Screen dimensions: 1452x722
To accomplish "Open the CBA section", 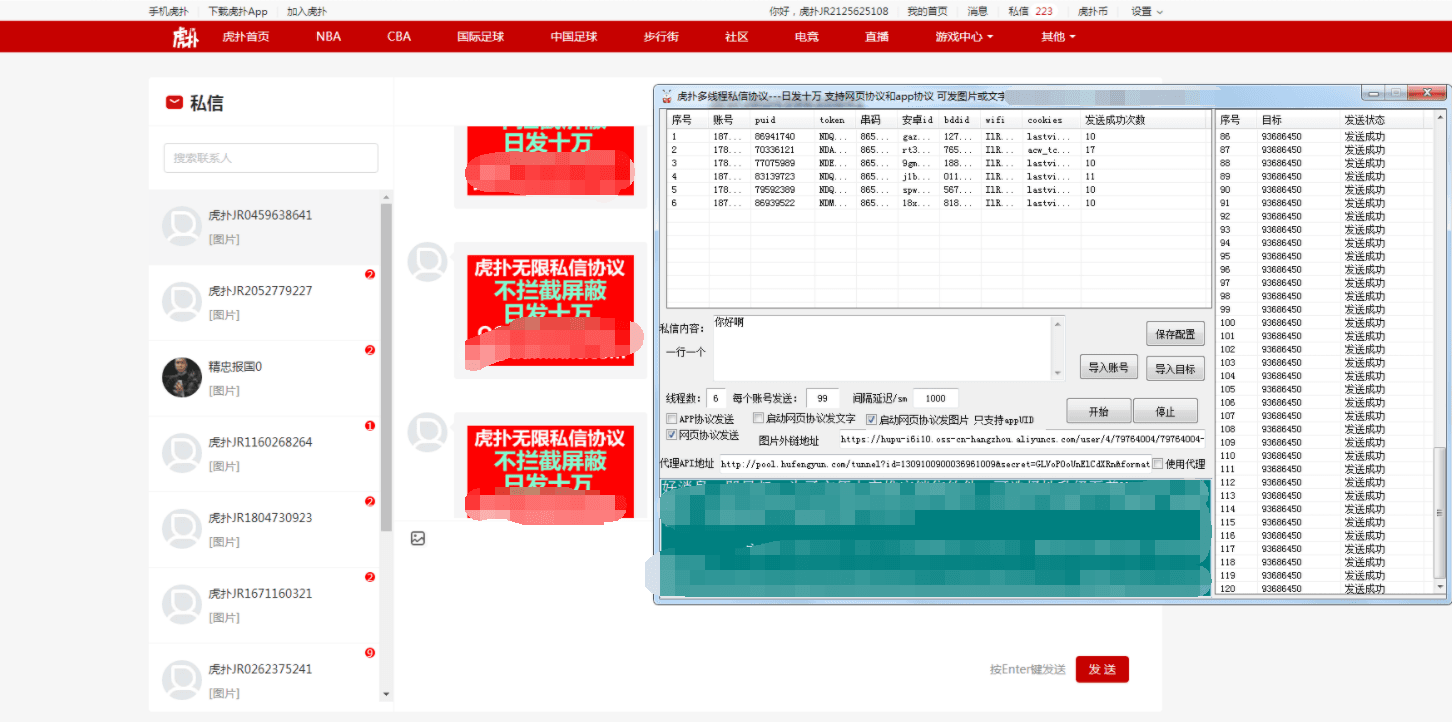I will [399, 37].
